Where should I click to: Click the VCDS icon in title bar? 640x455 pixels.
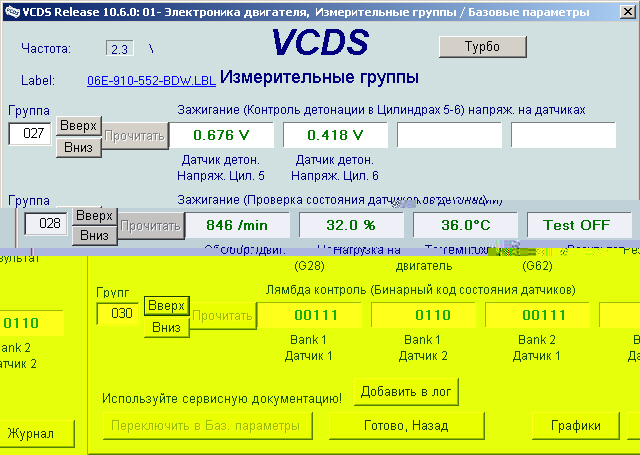tap(12, 11)
